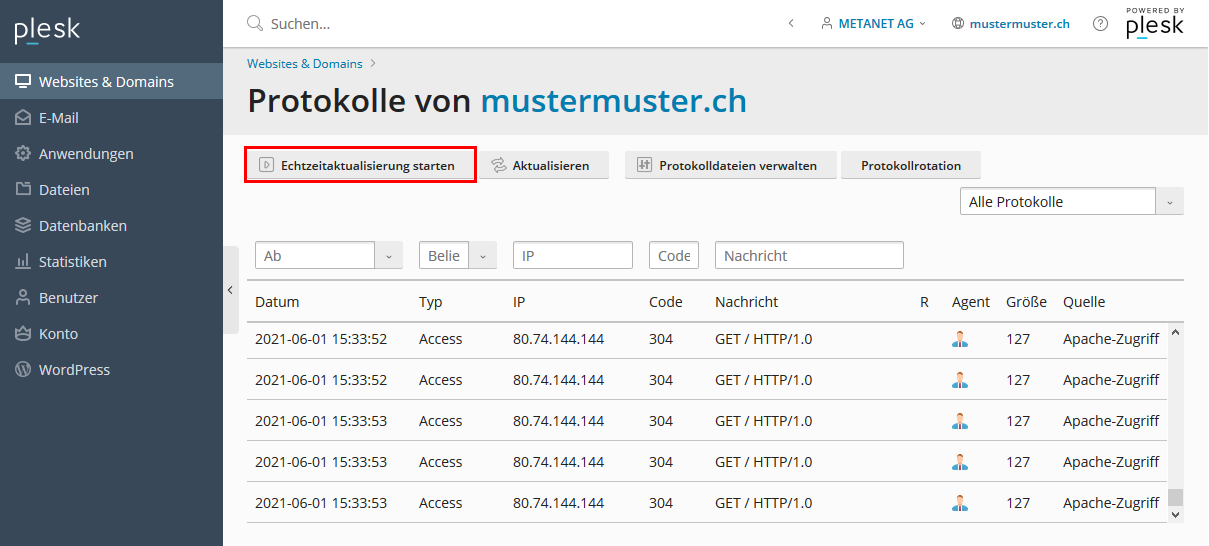Go to Datenbanken in sidebar
This screenshot has height=546, width=1209.
(82, 226)
